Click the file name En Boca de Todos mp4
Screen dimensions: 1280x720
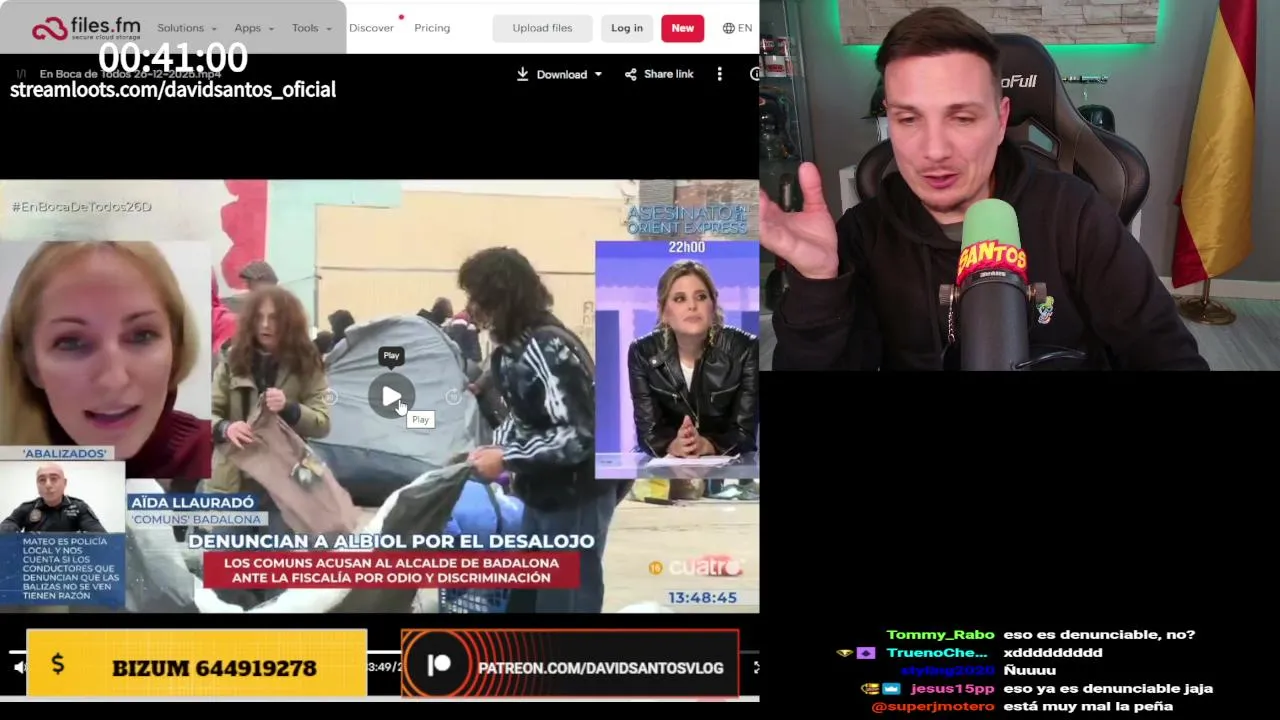point(130,74)
